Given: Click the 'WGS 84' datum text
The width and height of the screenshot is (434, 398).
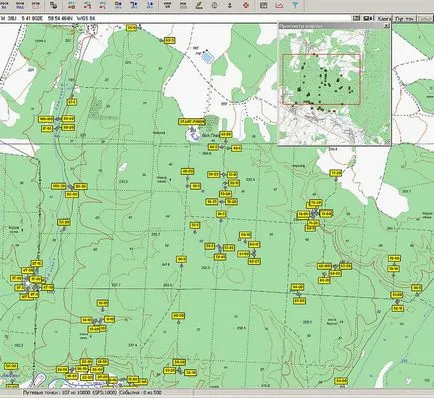Looking at the screenshot, I should tap(86, 19).
